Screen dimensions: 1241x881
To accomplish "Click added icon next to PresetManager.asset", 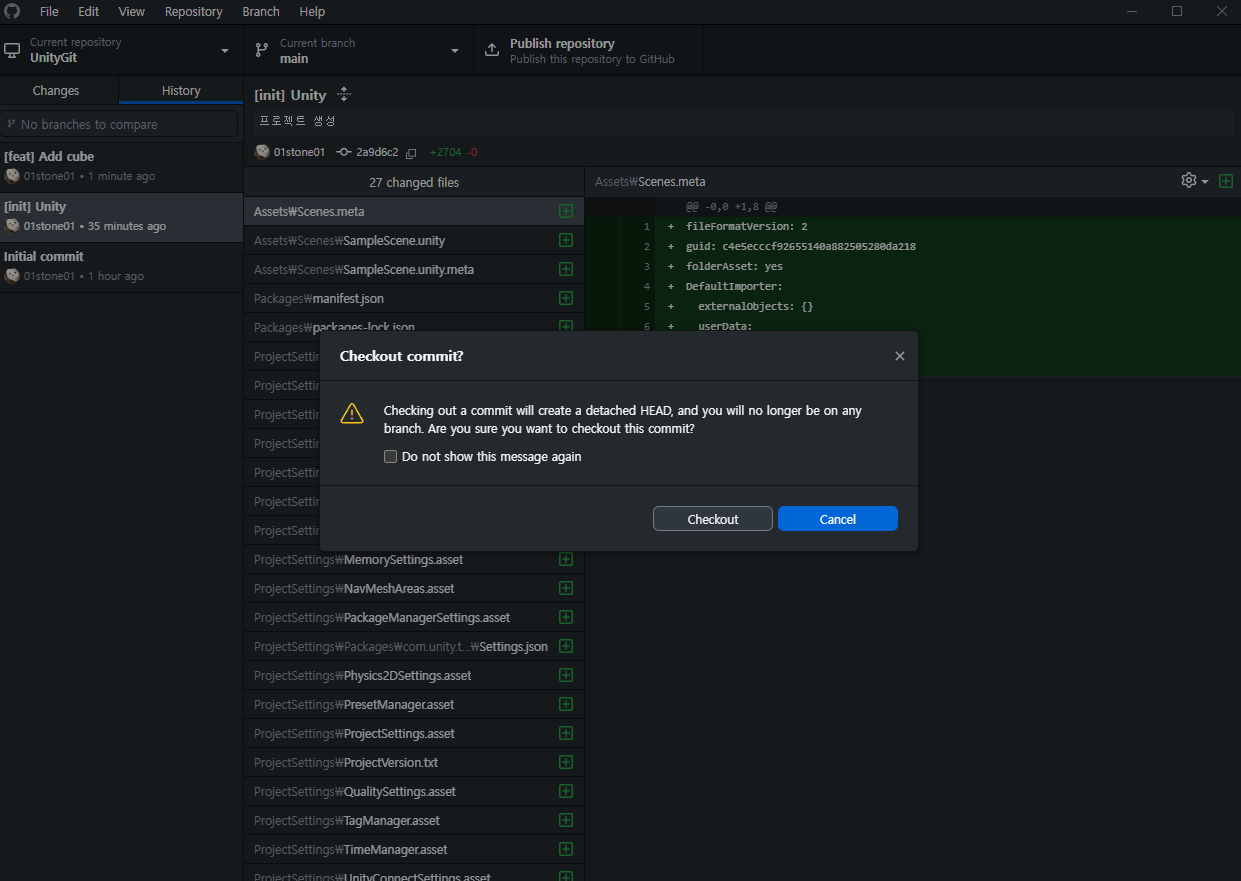I will pos(566,704).
